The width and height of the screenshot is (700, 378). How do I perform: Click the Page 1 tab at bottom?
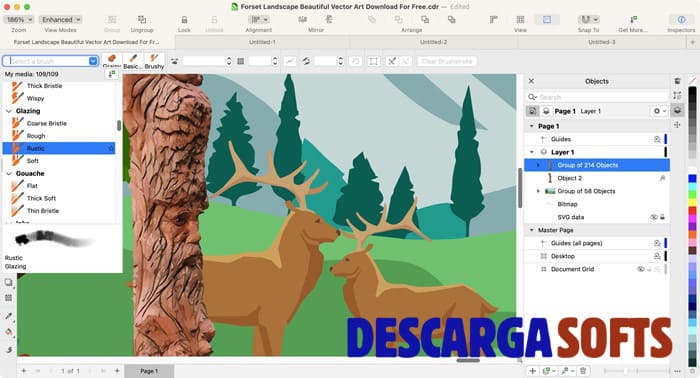point(149,371)
